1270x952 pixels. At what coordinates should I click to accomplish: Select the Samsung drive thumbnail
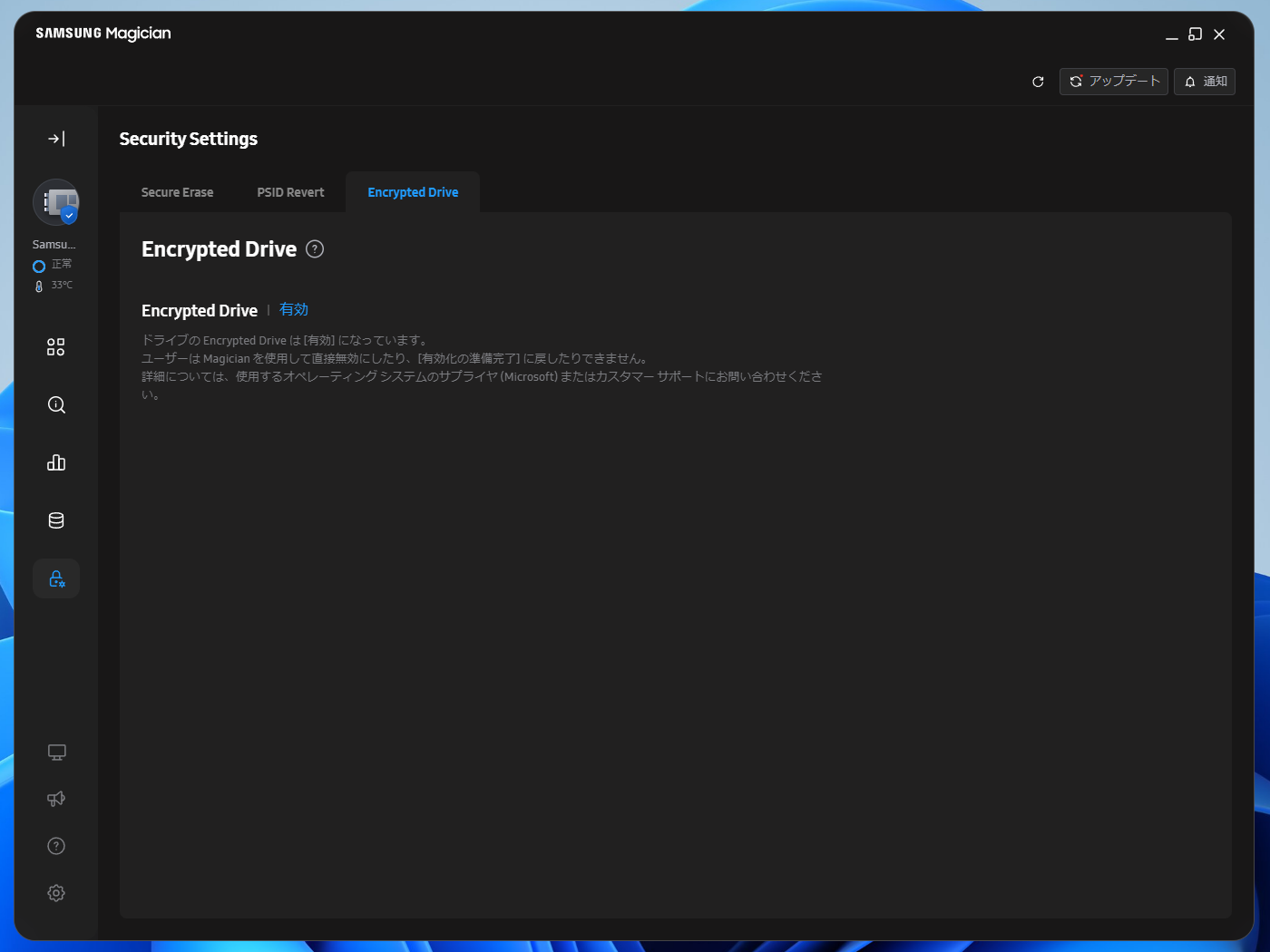point(56,202)
